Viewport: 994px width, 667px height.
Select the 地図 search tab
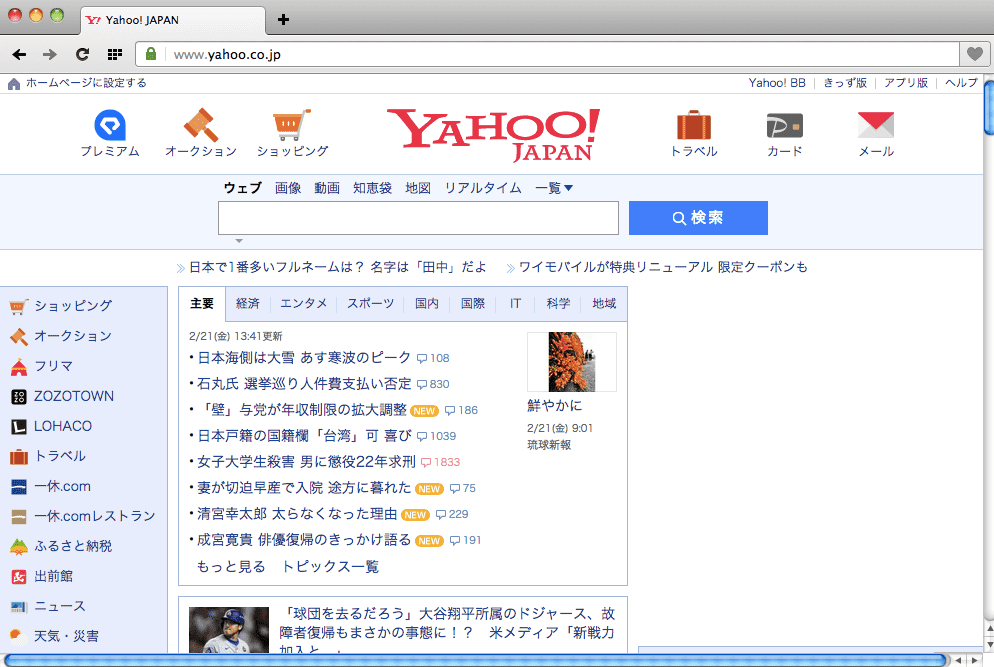pos(418,188)
